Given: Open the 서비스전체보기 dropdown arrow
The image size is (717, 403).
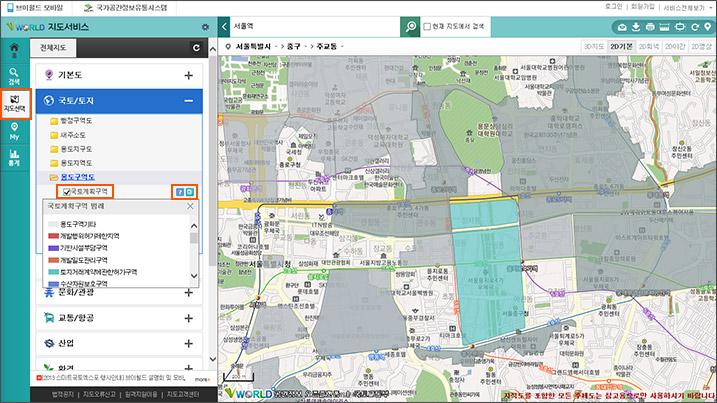Looking at the screenshot, I should tap(710, 8).
